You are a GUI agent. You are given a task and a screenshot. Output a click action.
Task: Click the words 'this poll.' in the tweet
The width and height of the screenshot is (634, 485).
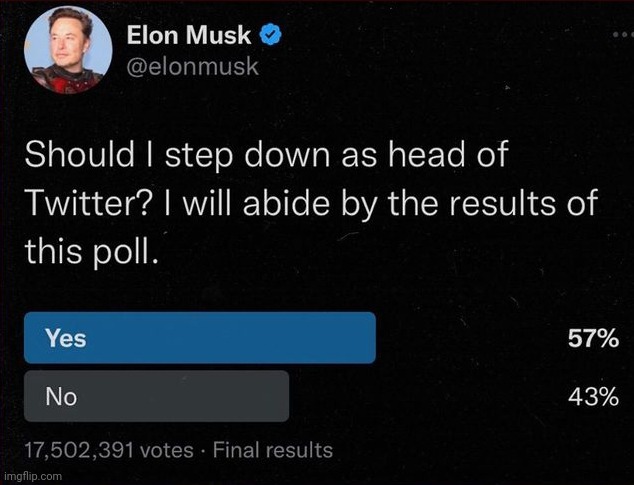pos(90,251)
